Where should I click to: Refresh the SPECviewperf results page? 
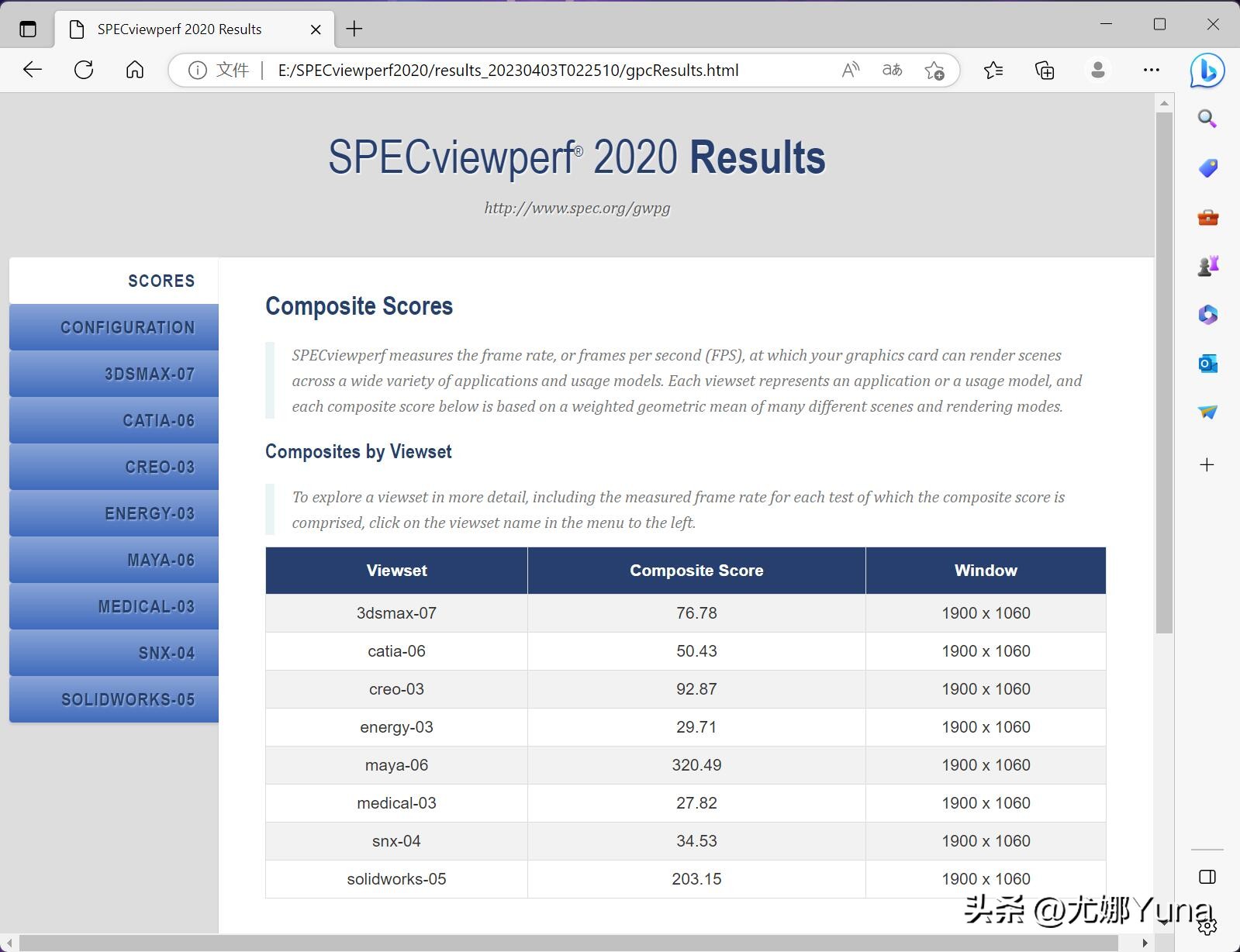84,70
